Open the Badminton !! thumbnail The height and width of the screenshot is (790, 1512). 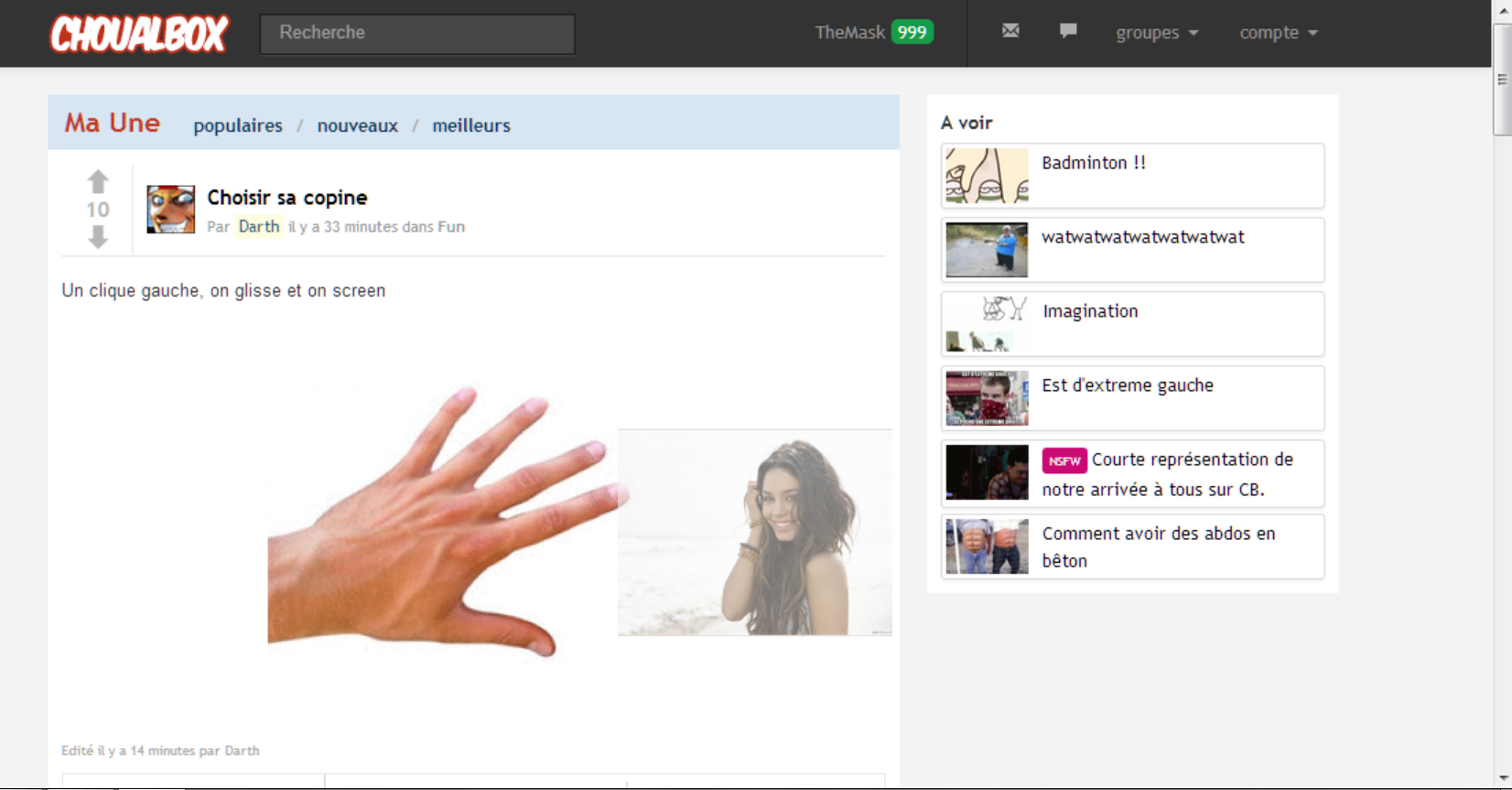tap(987, 176)
